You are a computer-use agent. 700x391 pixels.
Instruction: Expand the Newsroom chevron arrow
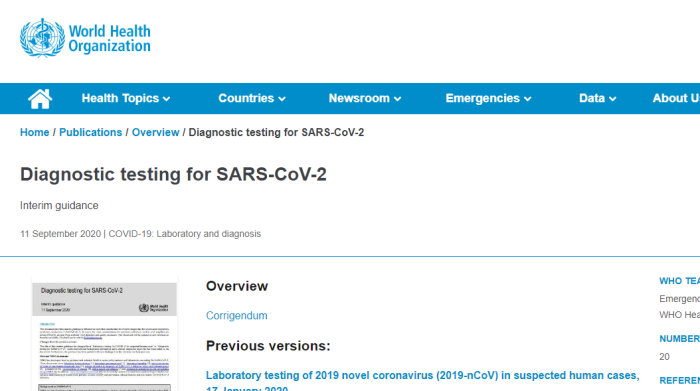point(397,99)
